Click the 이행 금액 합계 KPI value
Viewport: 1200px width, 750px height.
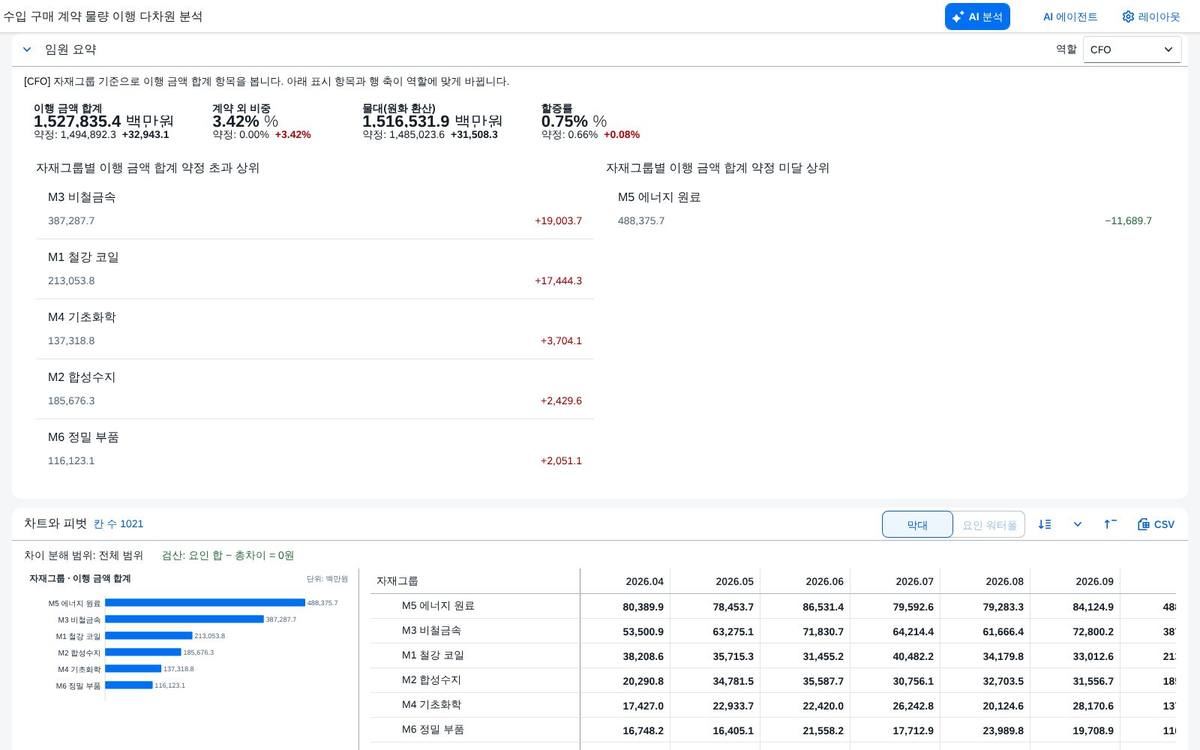click(x=104, y=121)
